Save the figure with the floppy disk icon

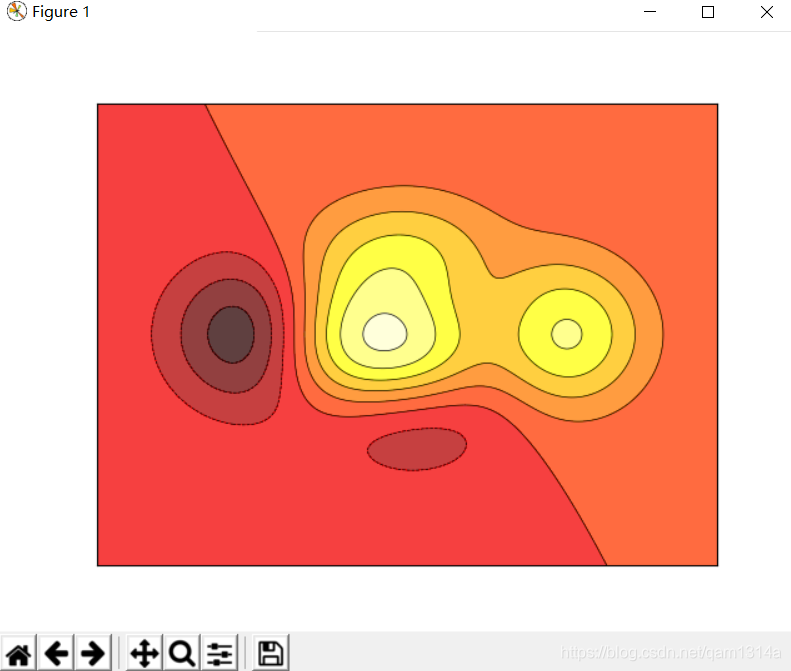pyautogui.click(x=271, y=653)
